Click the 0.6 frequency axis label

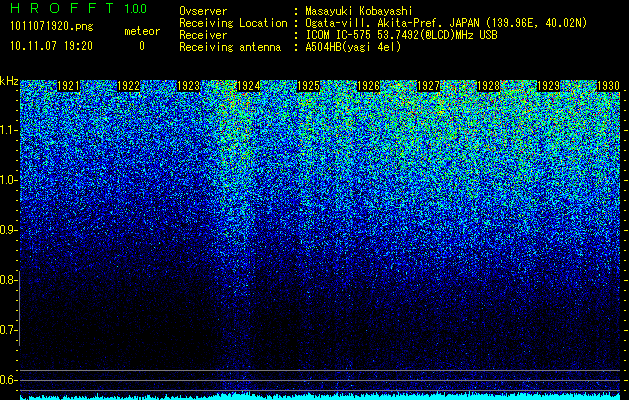pyautogui.click(x=8, y=380)
